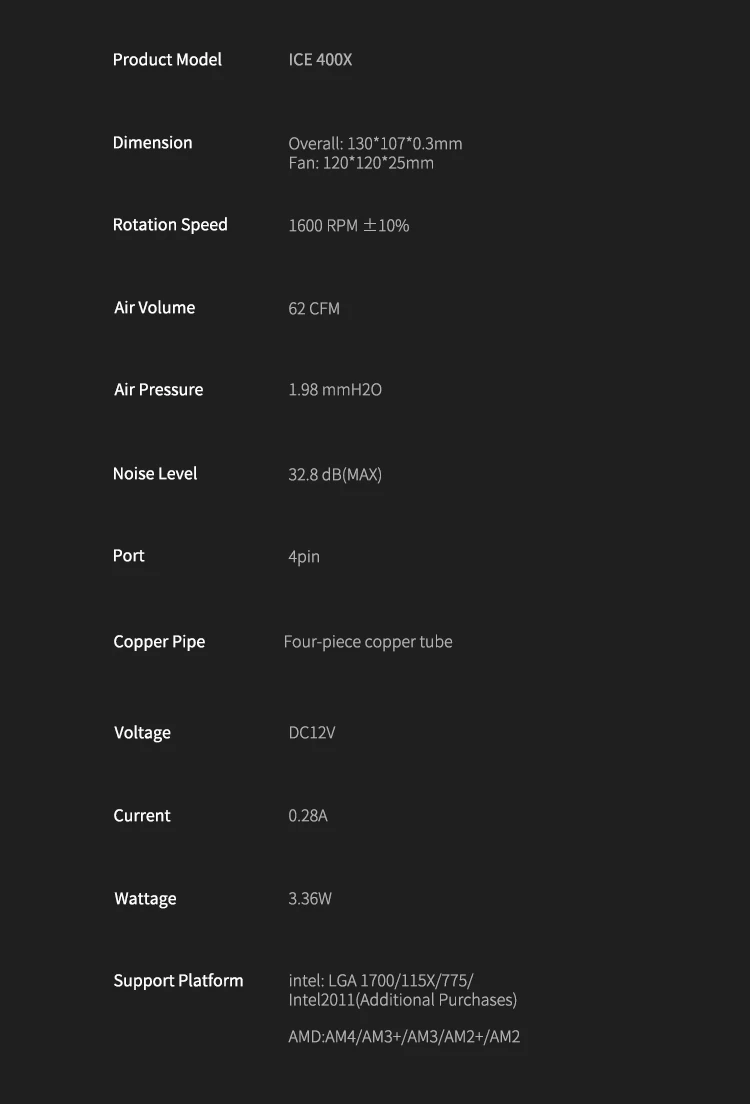Click the Air Volume label

coord(154,308)
